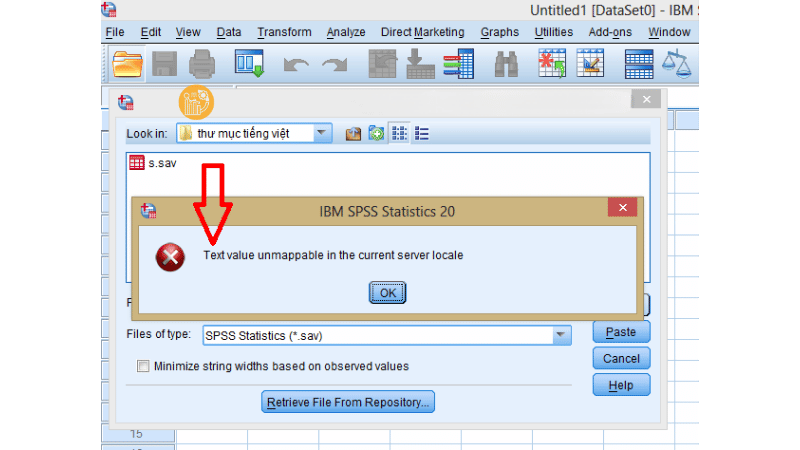
Task: Click the Recall recently used dialogs icon
Action: tap(248, 65)
